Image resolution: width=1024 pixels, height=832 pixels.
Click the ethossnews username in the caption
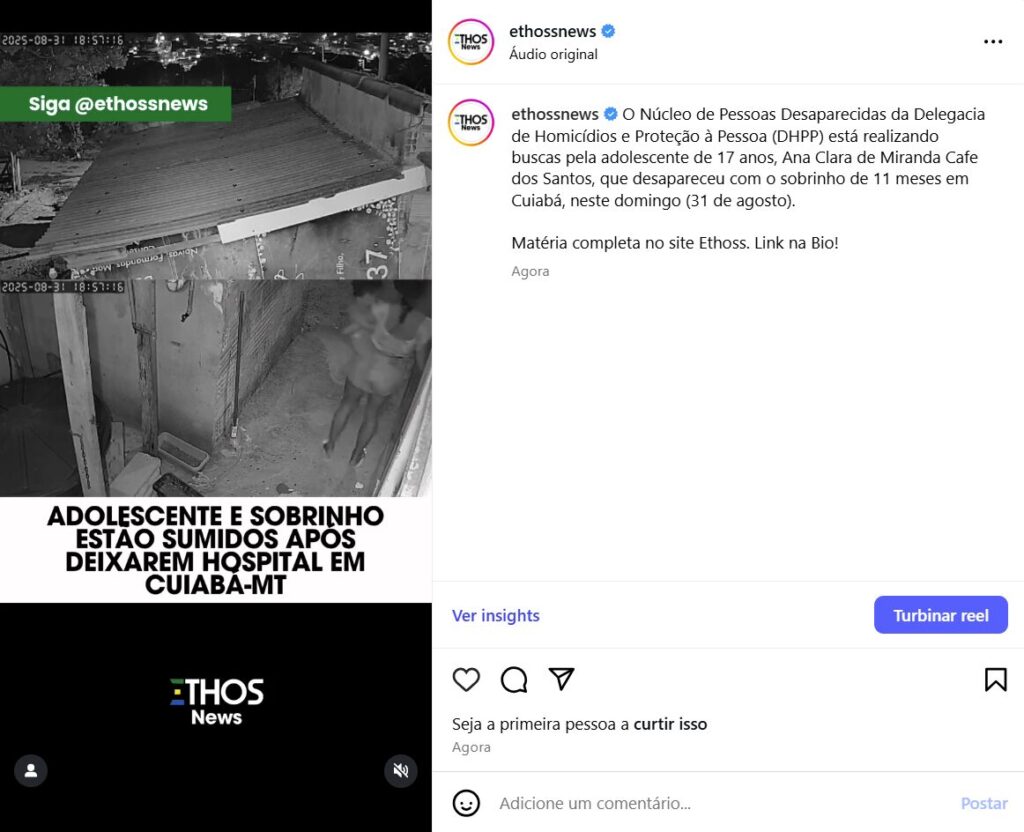(x=554, y=114)
